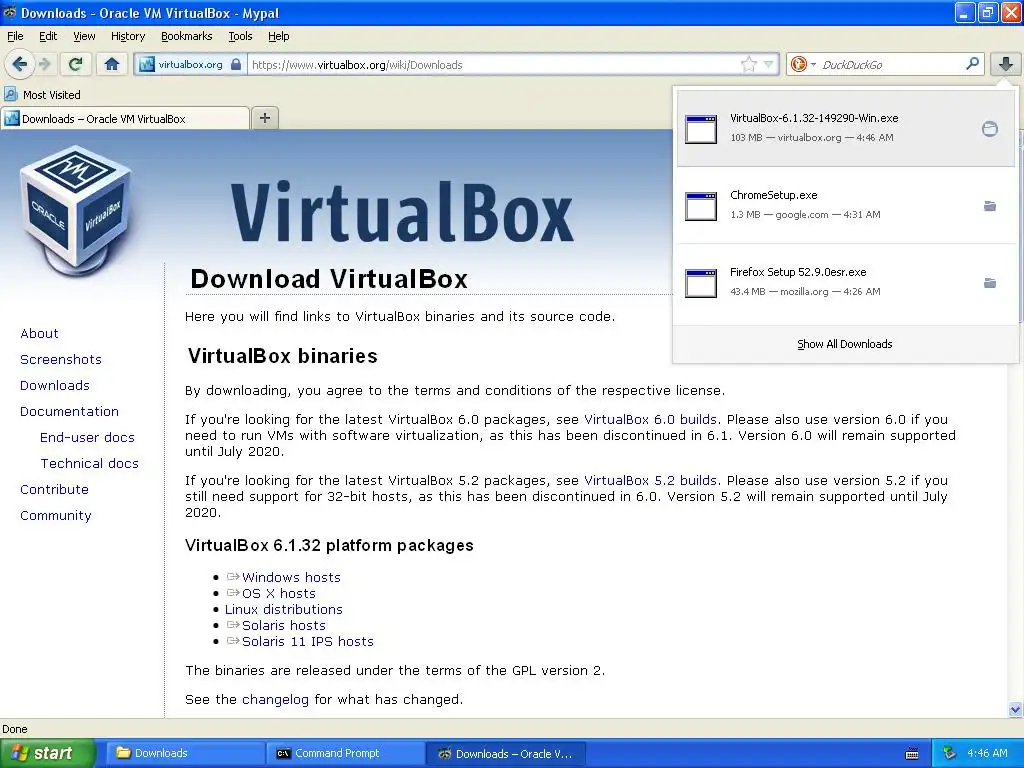Viewport: 1024px width, 768px height.
Task: Click the 4:46 AM taskbar clock
Action: [x=987, y=753]
